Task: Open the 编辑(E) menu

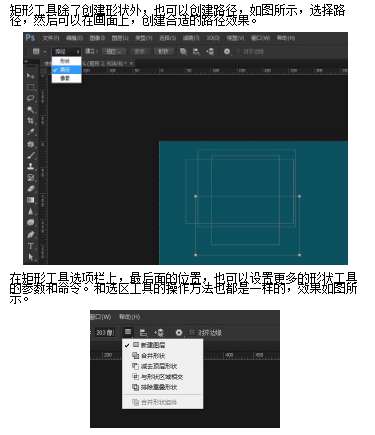Action: (x=74, y=38)
